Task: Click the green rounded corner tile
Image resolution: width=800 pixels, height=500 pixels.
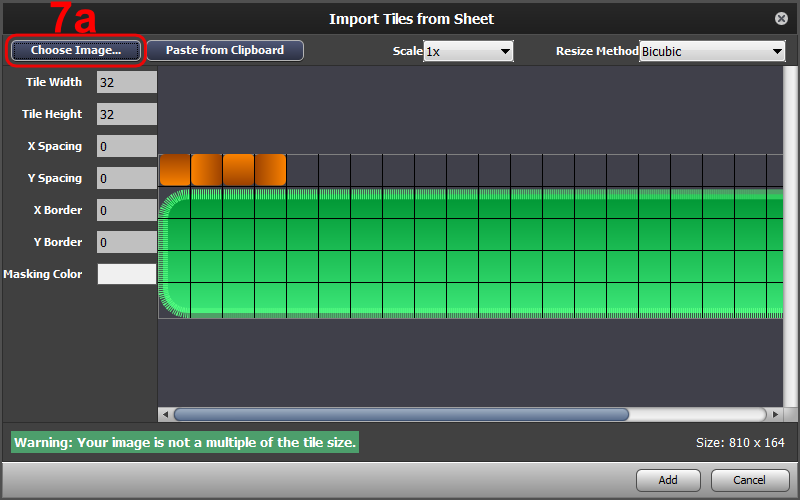Action: click(174, 204)
